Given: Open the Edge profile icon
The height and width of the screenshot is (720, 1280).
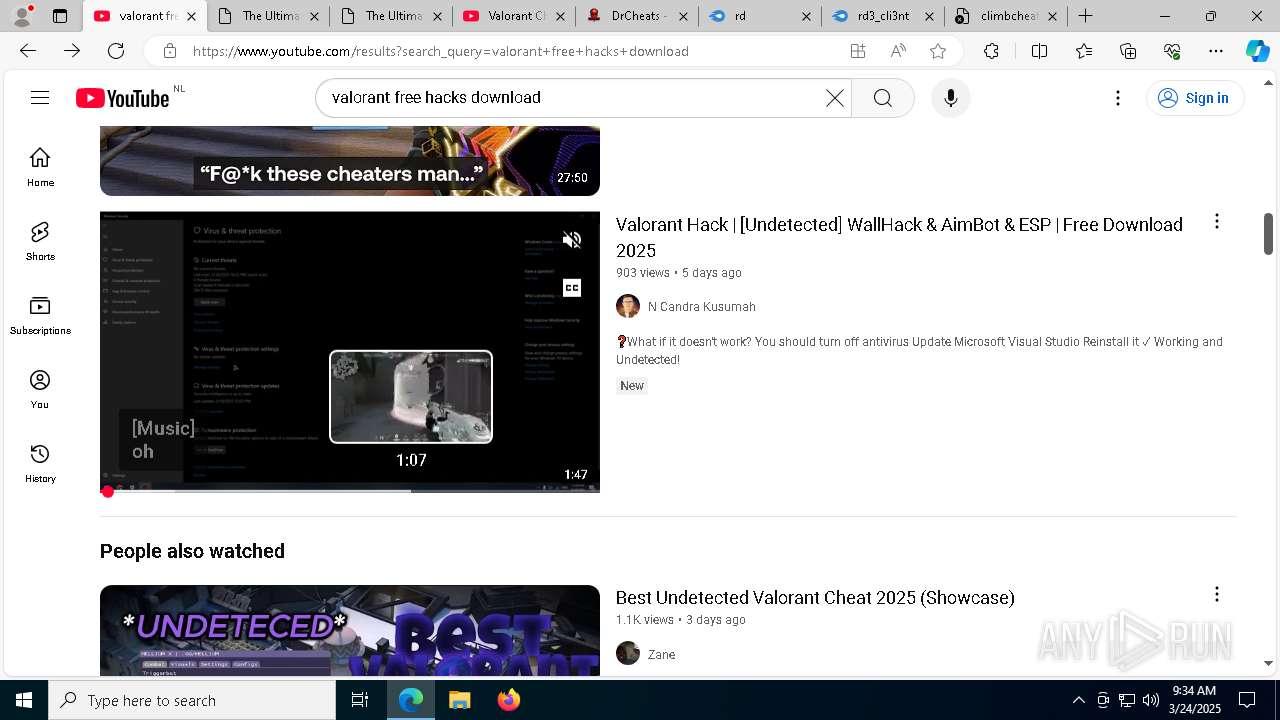Looking at the screenshot, I should [x=22, y=16].
